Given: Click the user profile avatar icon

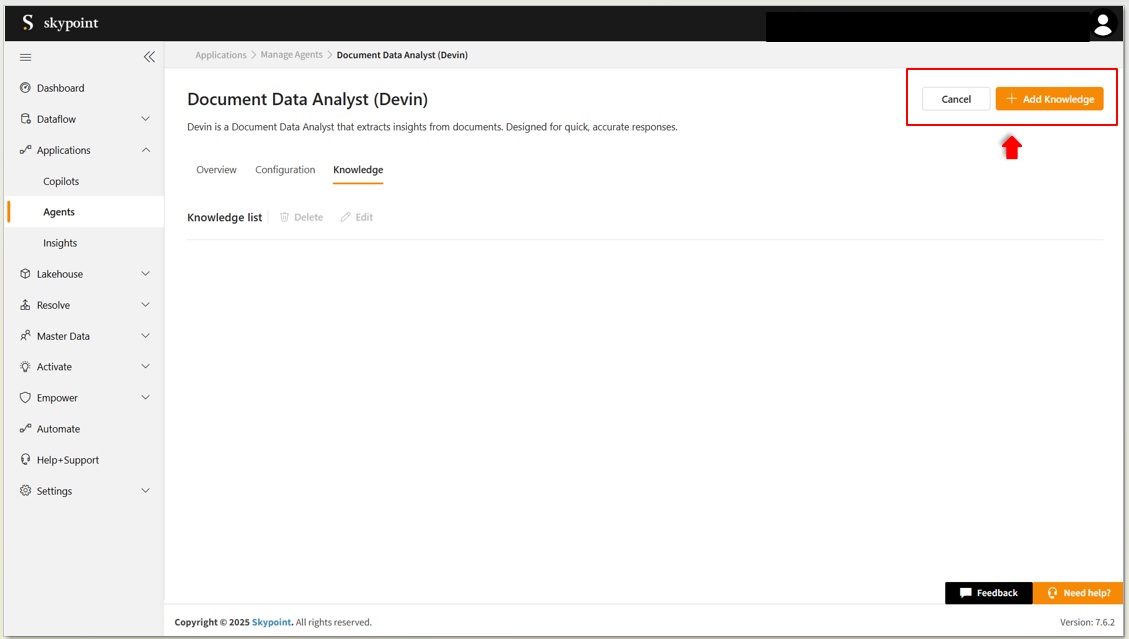Looking at the screenshot, I should click(x=1102, y=24).
